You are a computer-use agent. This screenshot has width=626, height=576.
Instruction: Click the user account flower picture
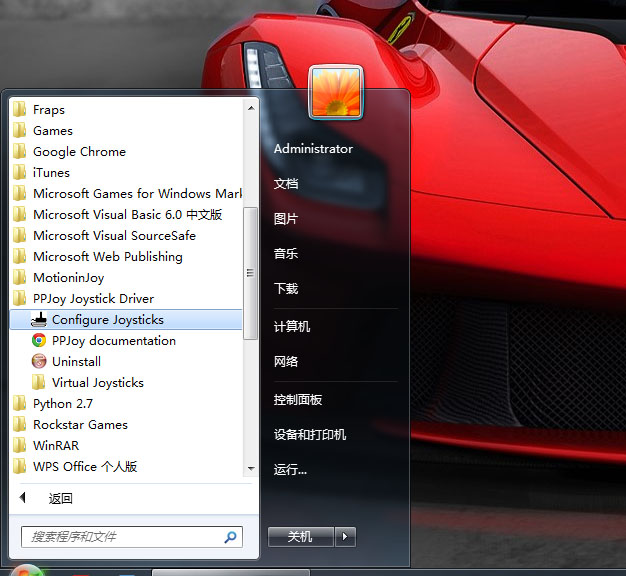[335, 92]
